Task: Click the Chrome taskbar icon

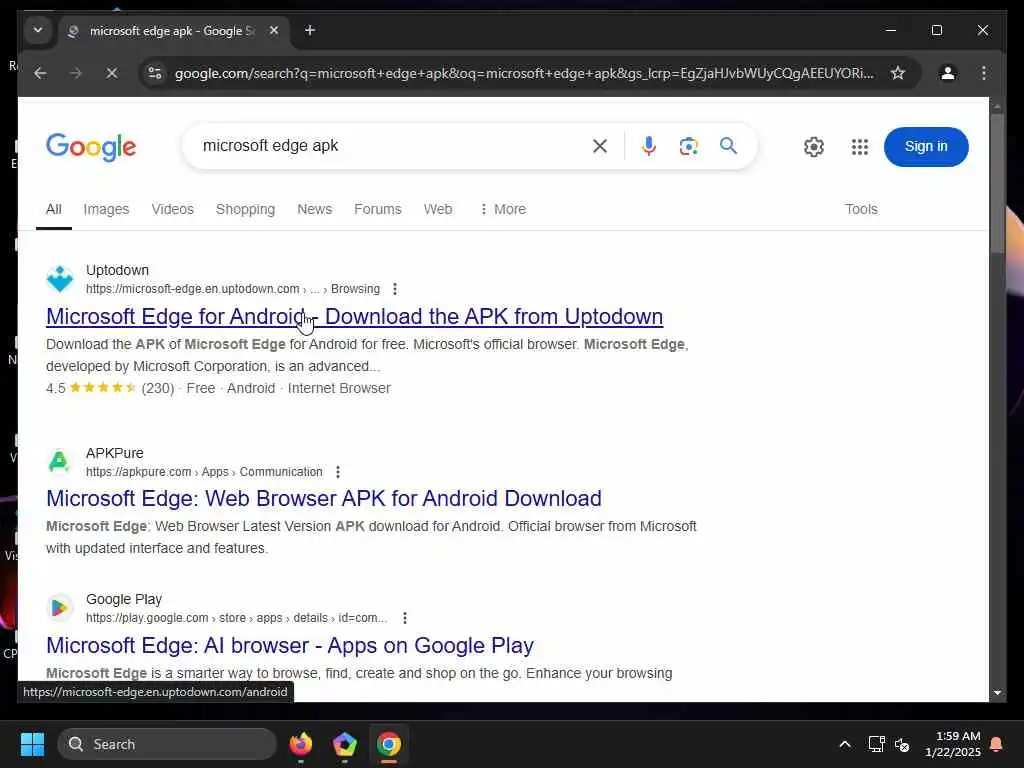Action: pos(389,744)
